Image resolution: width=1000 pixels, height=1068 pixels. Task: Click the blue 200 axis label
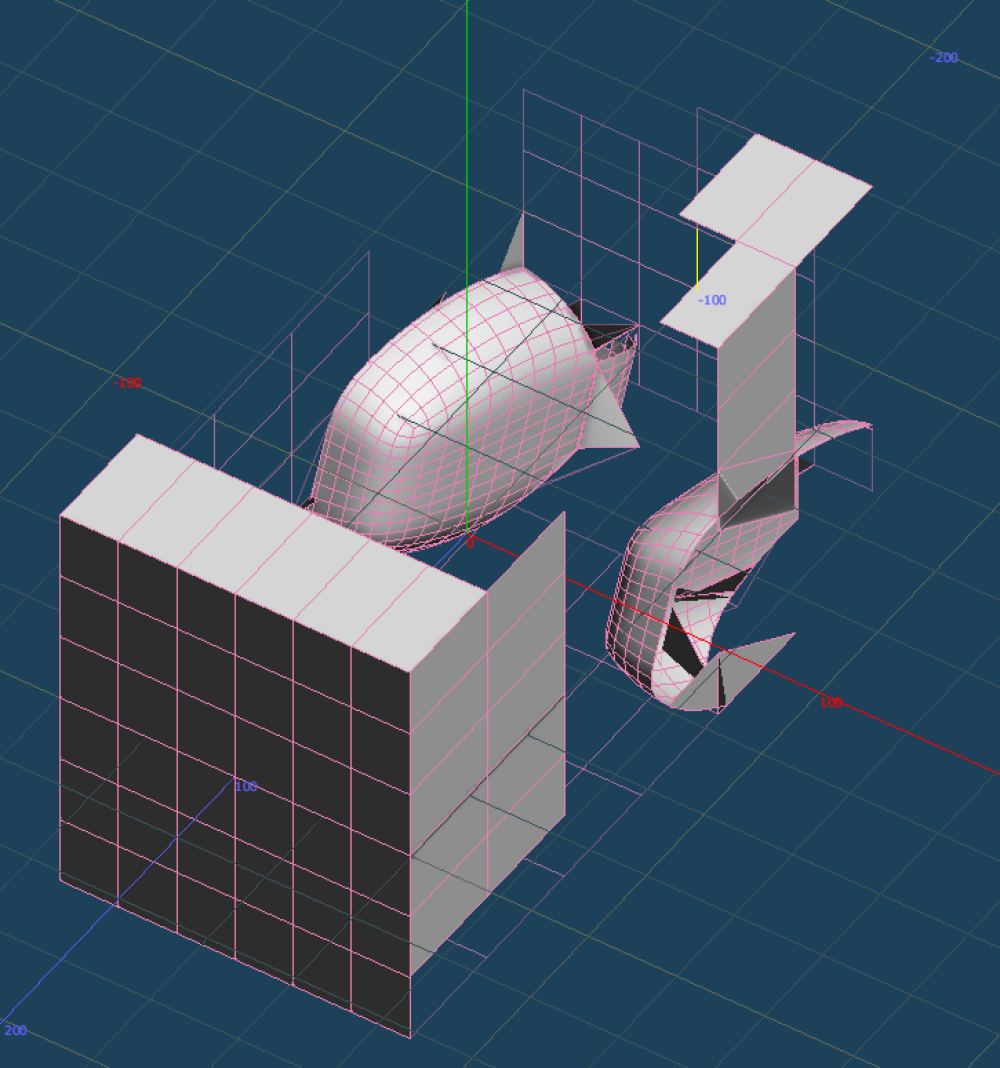tap(15, 1031)
